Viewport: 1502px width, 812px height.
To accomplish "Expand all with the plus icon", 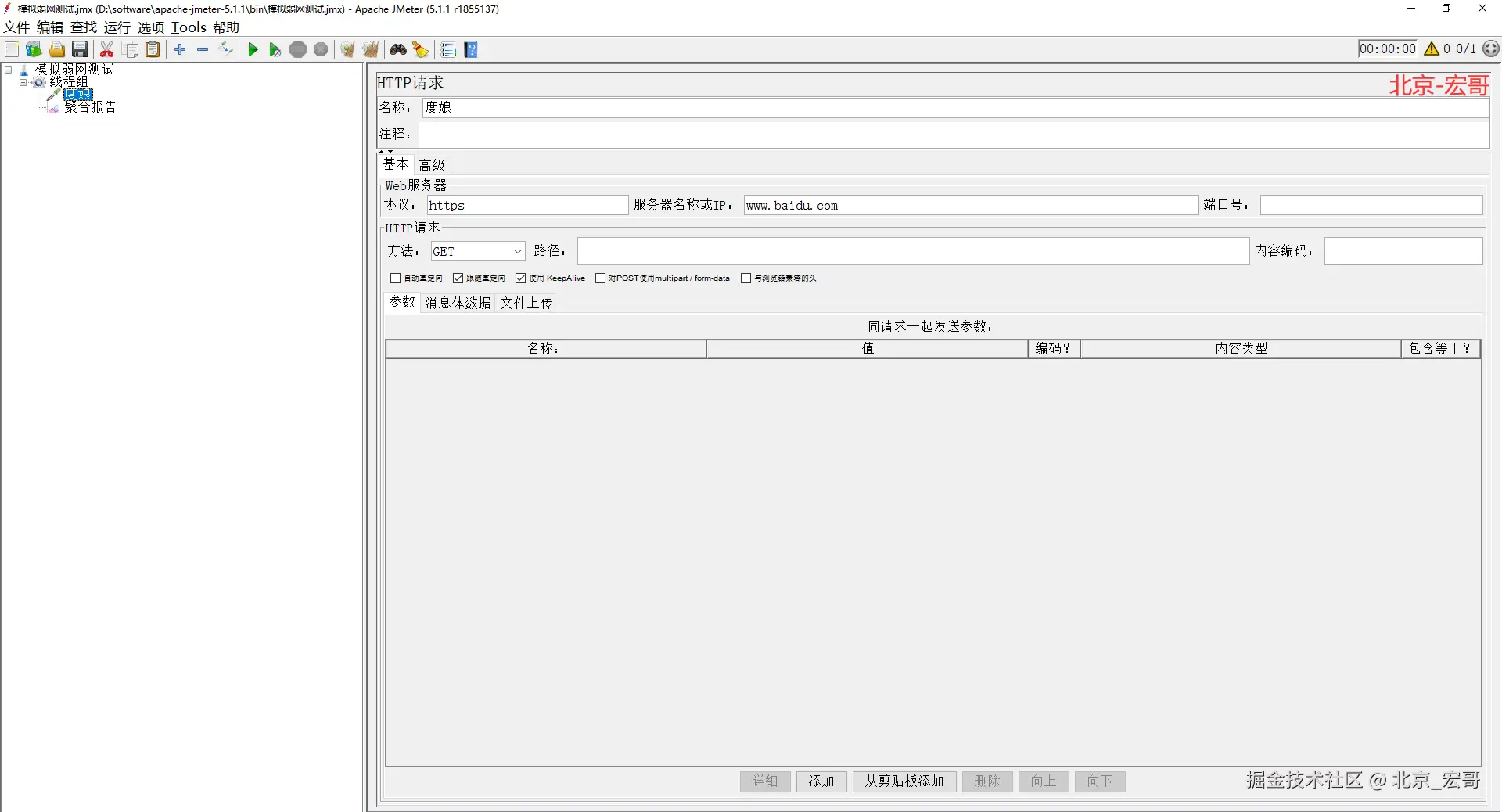I will coord(180,49).
